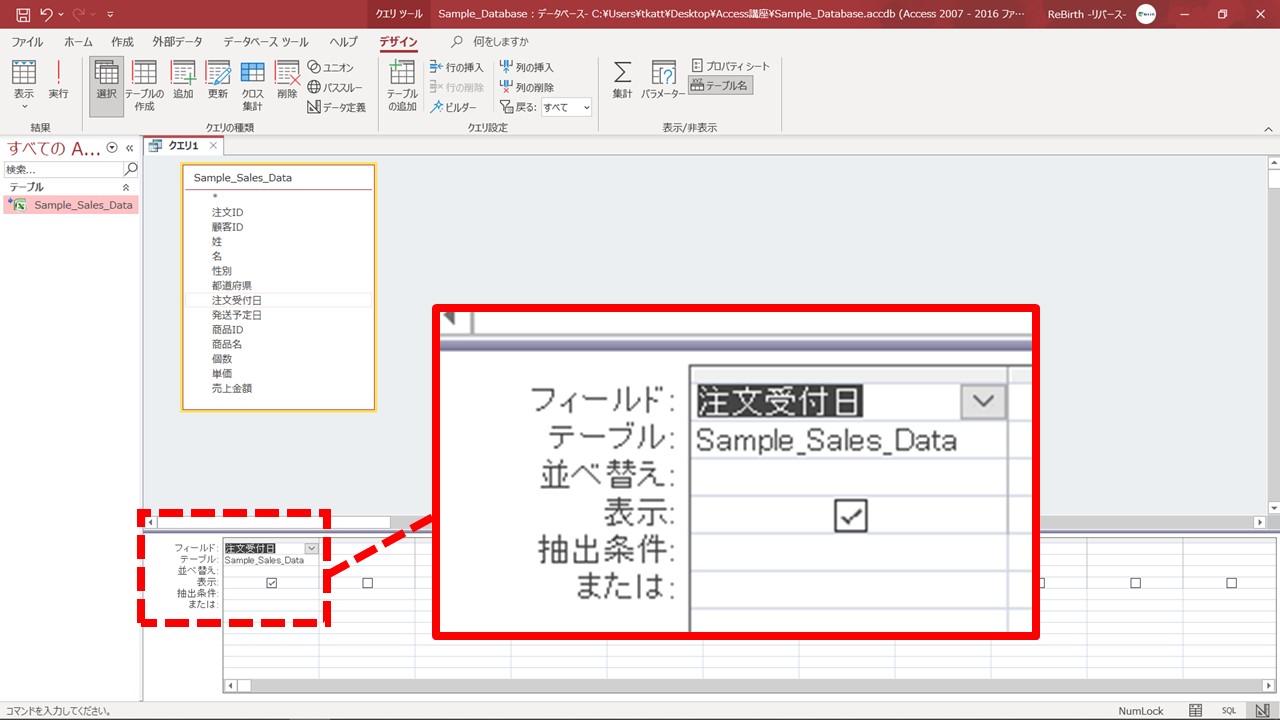Click the navigation pane 検索 search box
Image resolution: width=1280 pixels, height=720 pixels.
pyautogui.click(x=64, y=170)
